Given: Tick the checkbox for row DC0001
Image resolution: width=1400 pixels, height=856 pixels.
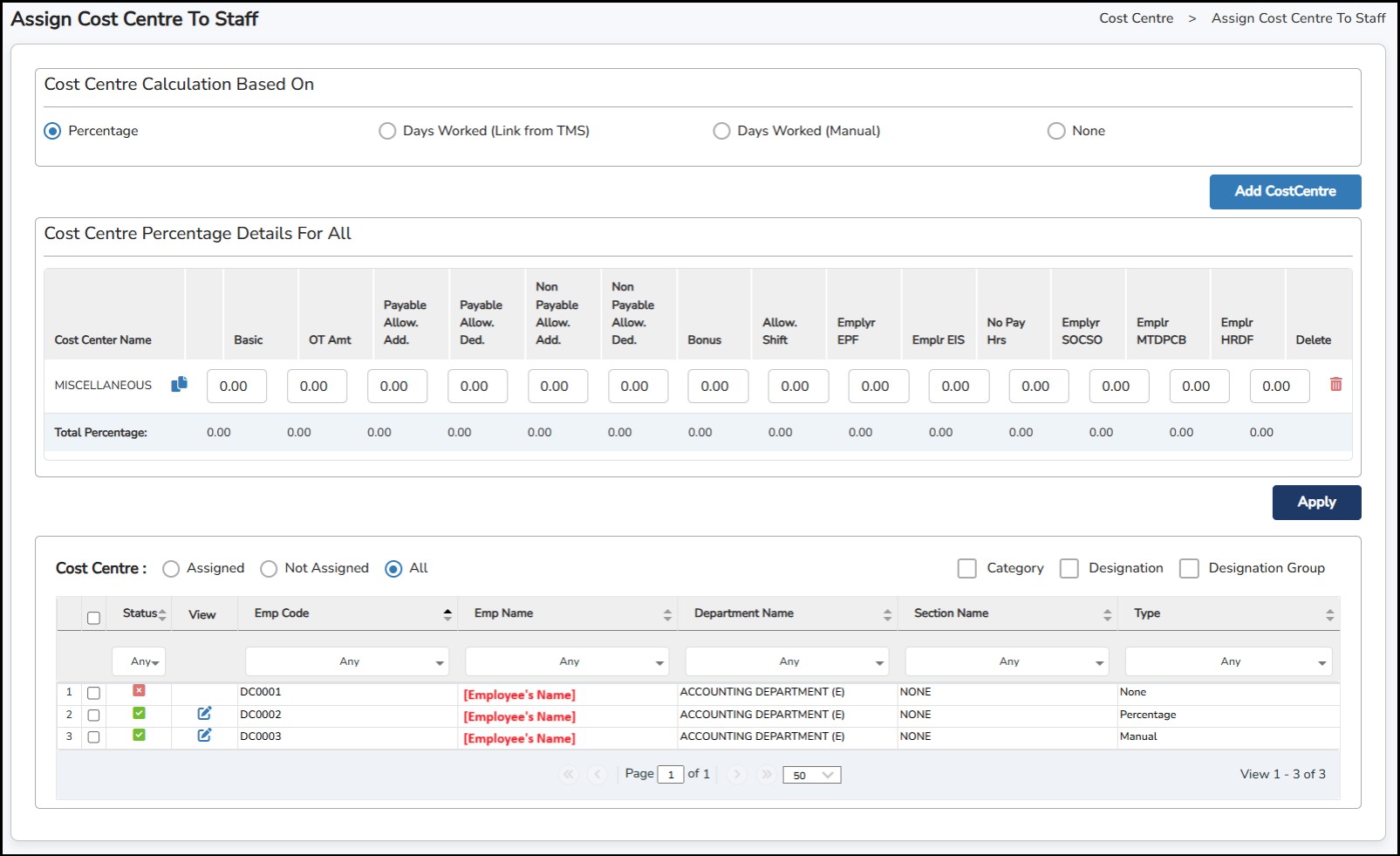Looking at the screenshot, I should (x=94, y=693).
